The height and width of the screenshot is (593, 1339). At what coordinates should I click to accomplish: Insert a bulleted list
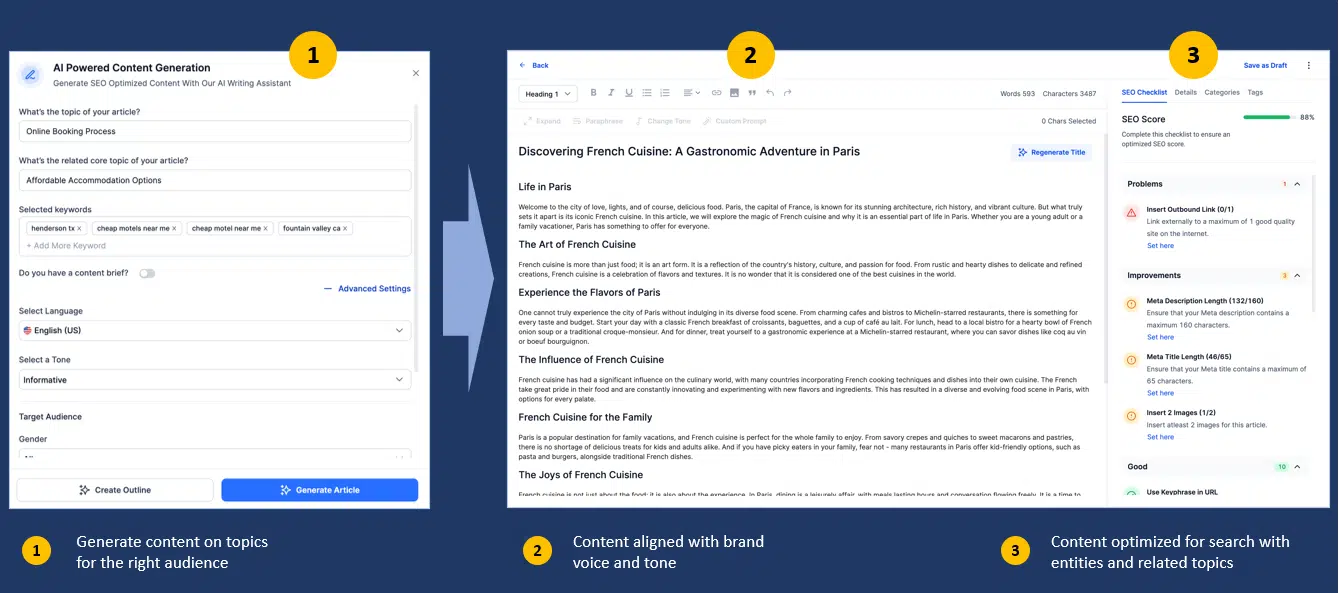coord(646,93)
